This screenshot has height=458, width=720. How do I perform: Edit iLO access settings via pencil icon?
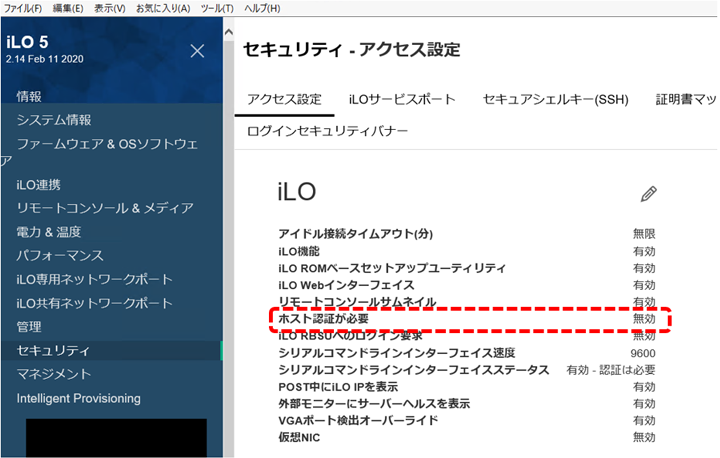coord(648,194)
